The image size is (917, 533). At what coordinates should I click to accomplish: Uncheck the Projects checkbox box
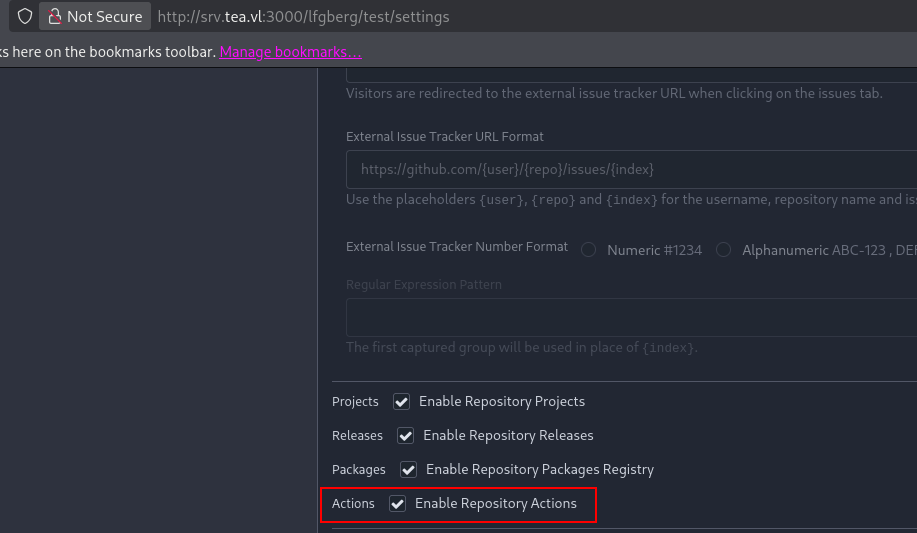tap(402, 402)
